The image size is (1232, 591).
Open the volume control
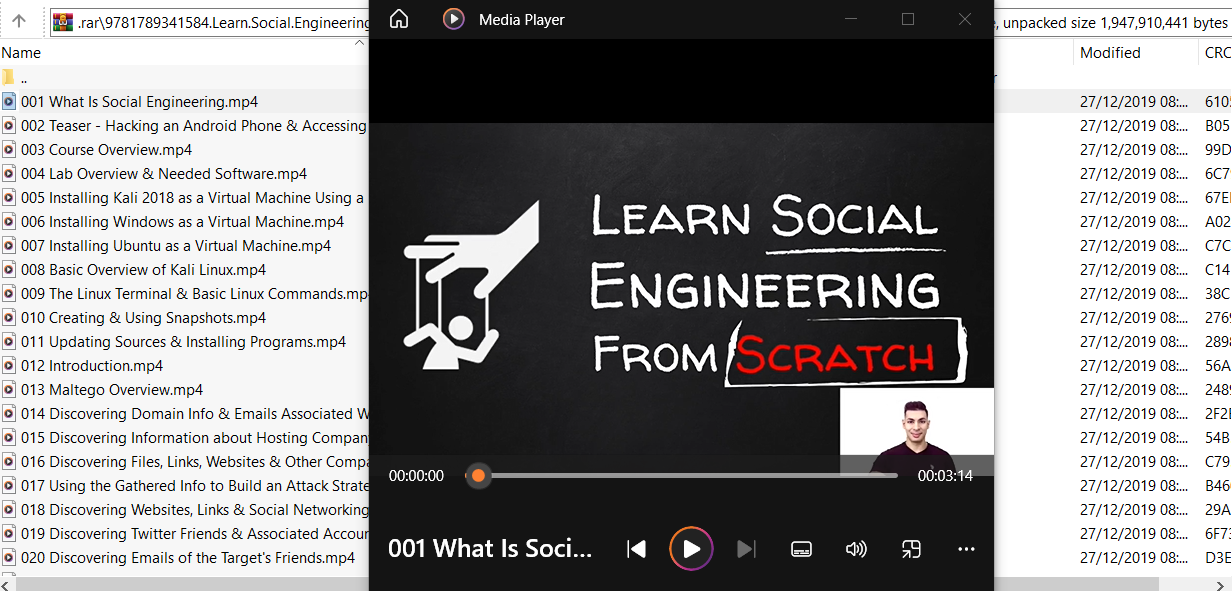[855, 549]
